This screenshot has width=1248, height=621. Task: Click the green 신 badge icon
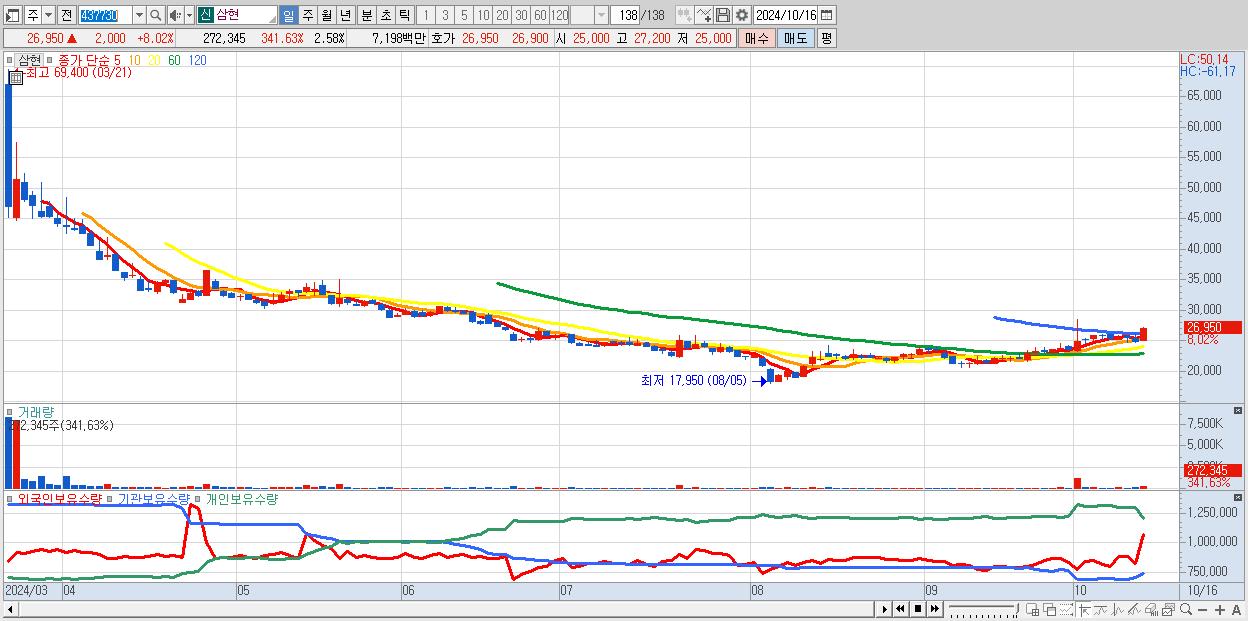pos(205,15)
